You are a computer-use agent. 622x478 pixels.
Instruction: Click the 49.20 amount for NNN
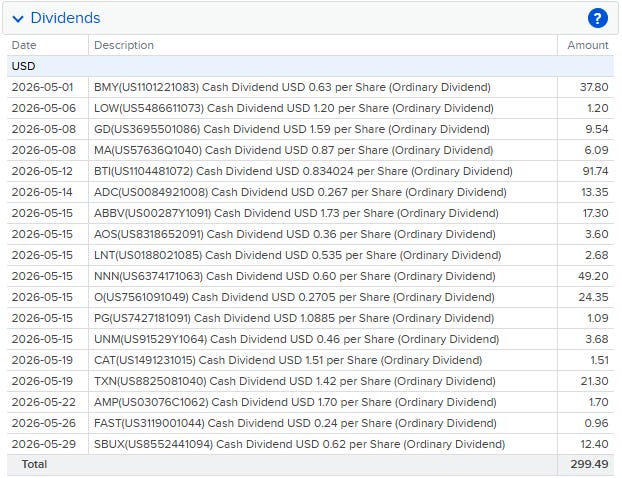pos(593,276)
